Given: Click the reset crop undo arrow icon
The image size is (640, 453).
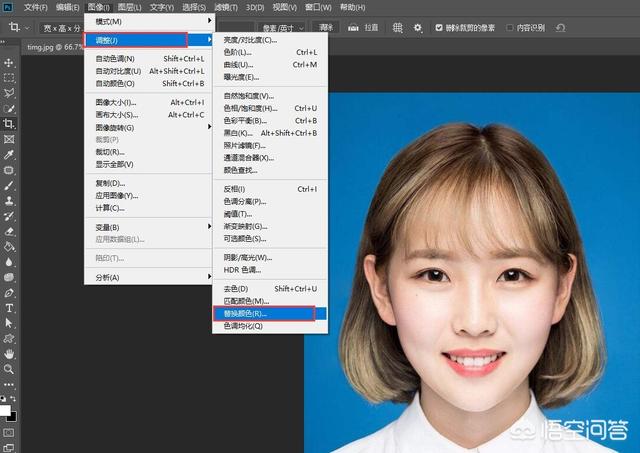Looking at the screenshot, I should (x=560, y=28).
